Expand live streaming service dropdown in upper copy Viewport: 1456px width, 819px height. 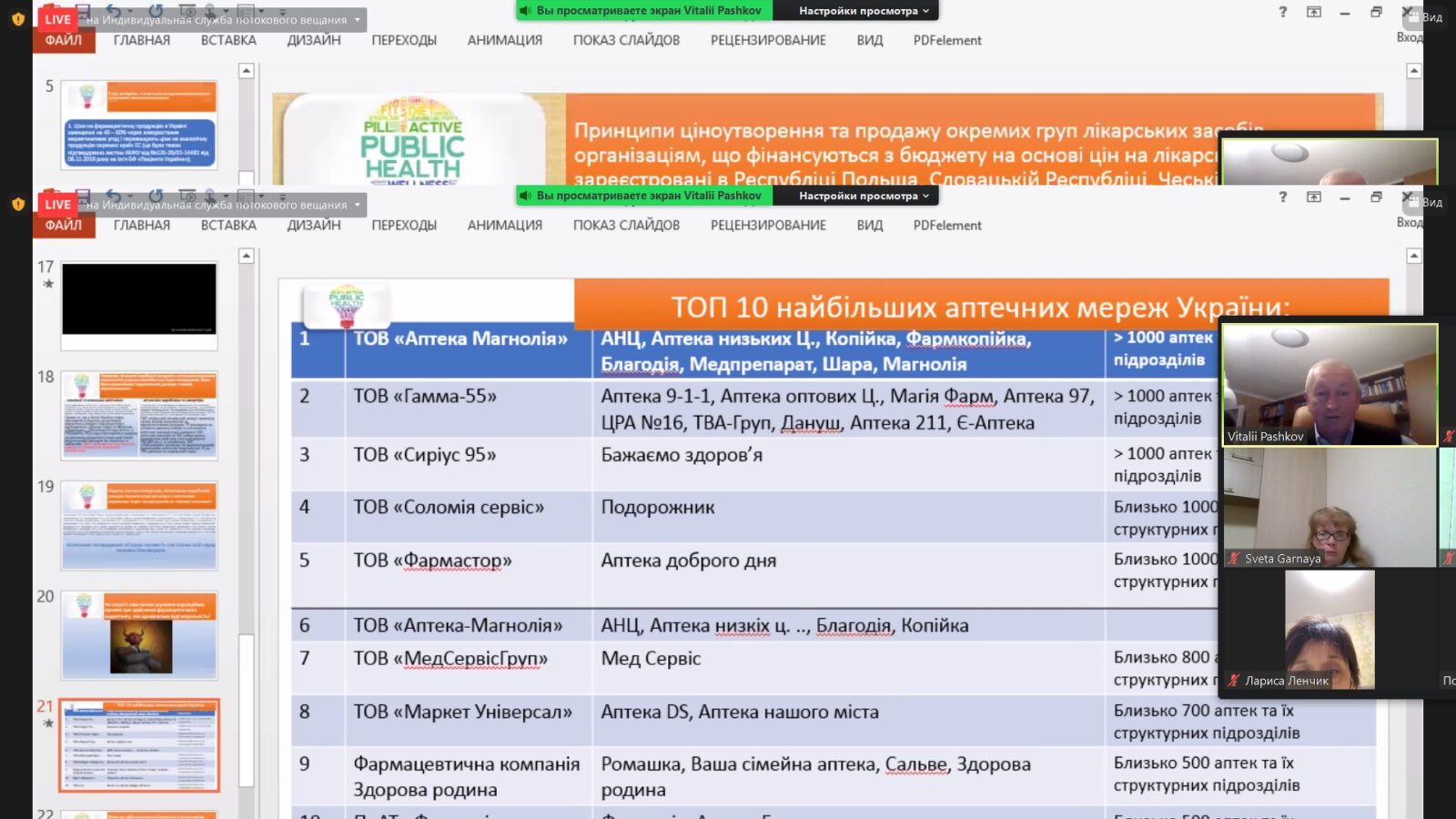click(x=358, y=19)
